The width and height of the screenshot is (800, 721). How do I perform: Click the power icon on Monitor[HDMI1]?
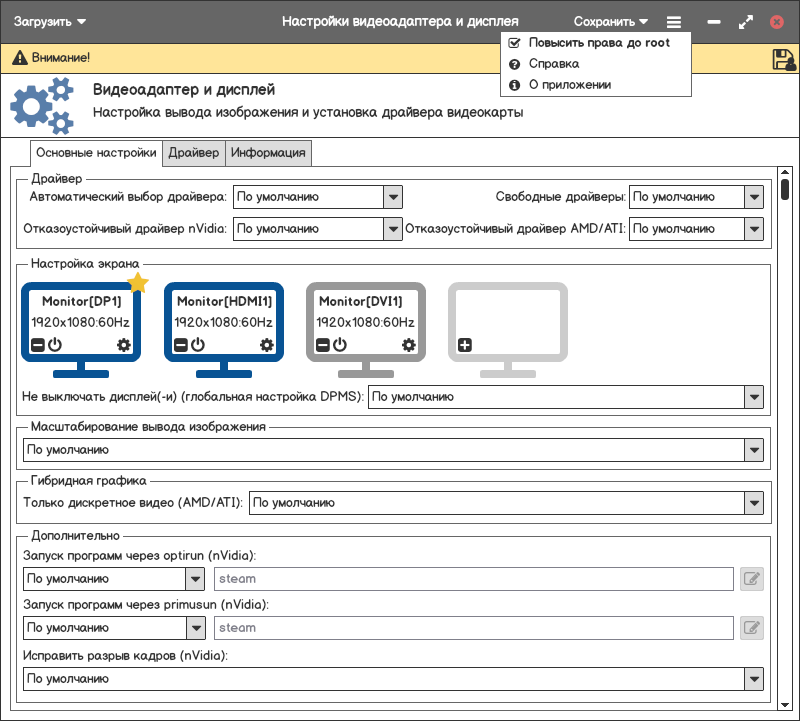[198, 345]
